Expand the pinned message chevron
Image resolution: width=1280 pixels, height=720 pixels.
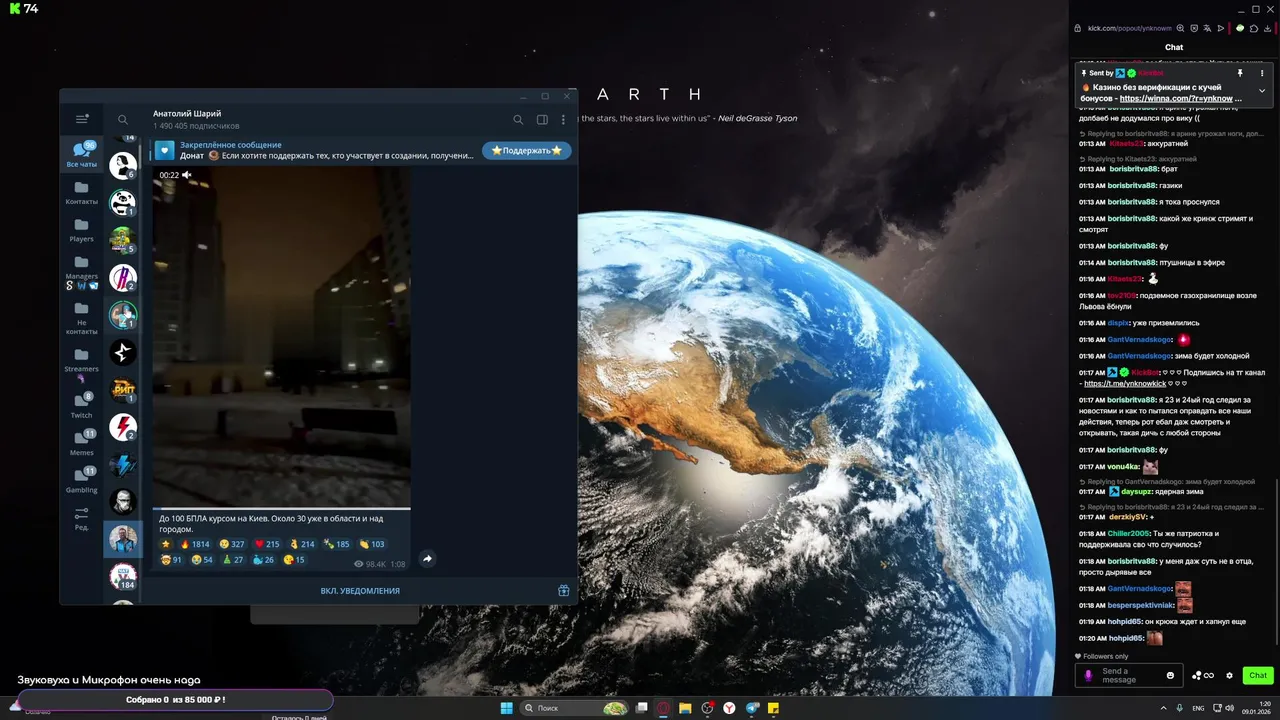[1262, 90]
